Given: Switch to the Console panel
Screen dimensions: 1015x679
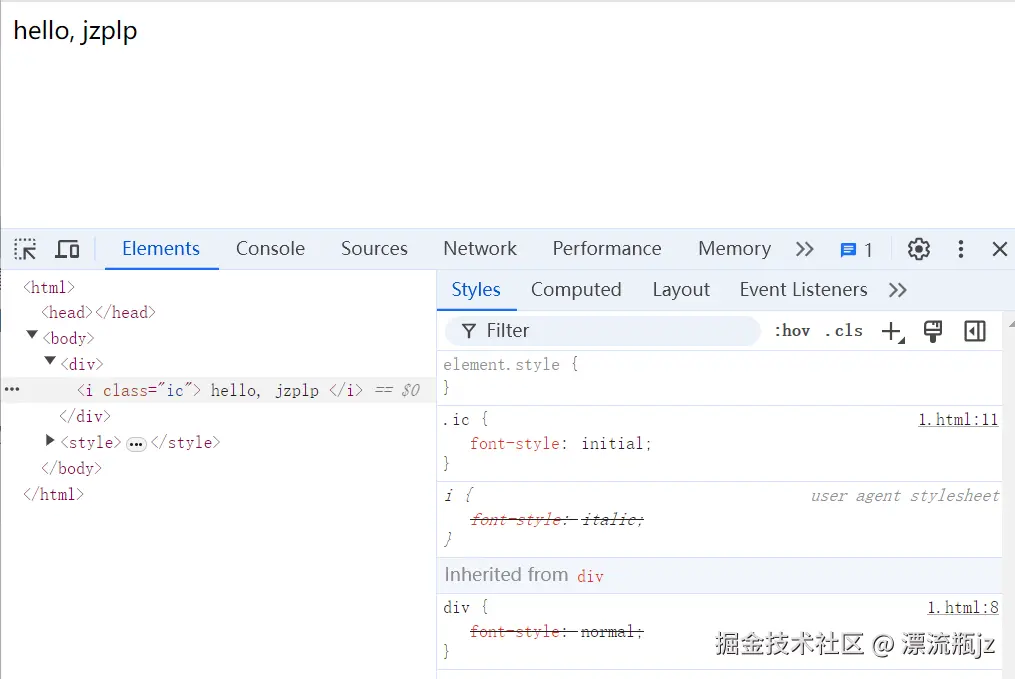Looking at the screenshot, I should pyautogui.click(x=270, y=248).
